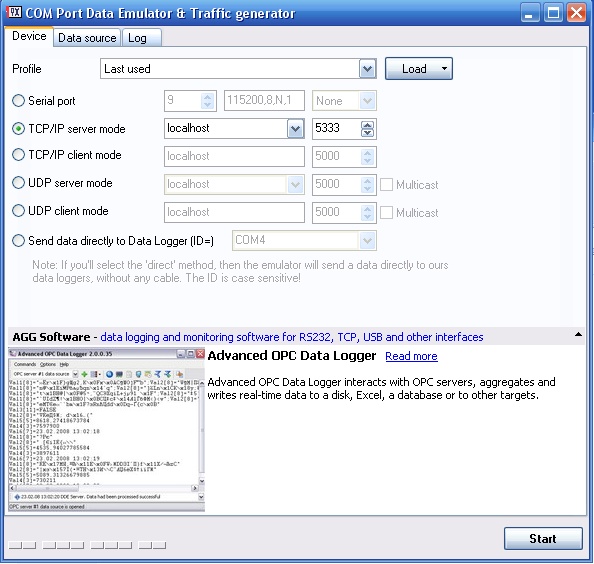Select Send data directly to Data Logger option
The width and height of the screenshot is (594, 564).
pyautogui.click(x=18, y=241)
